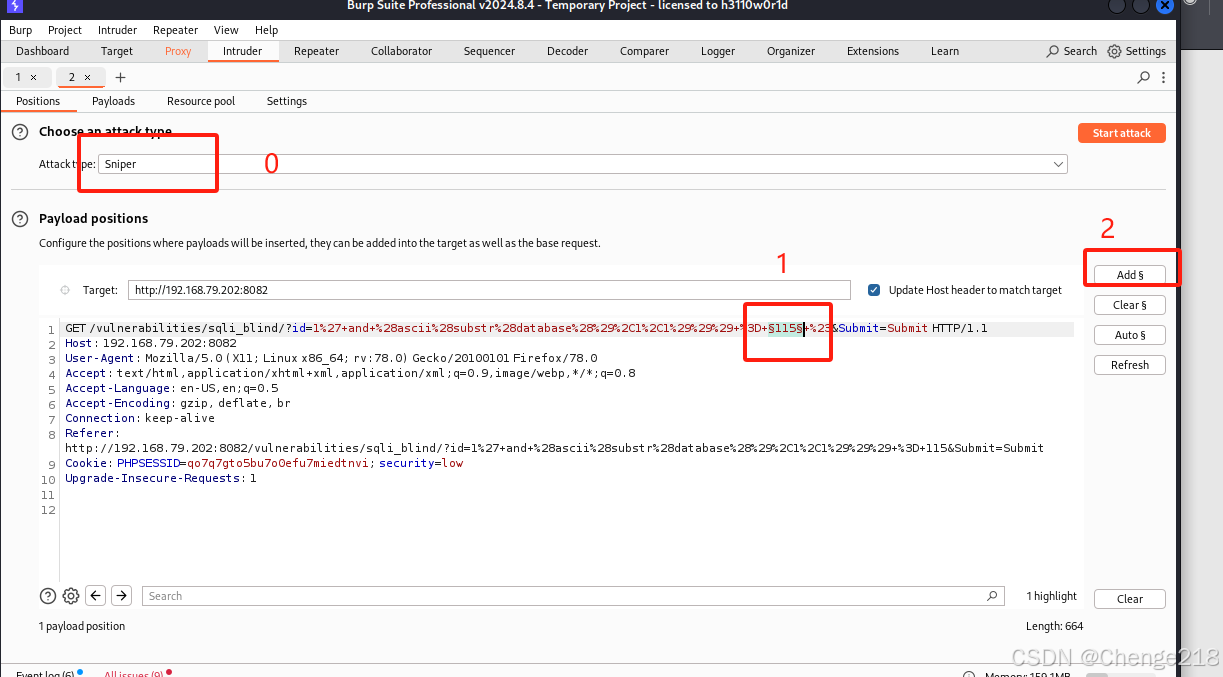This screenshot has width=1223, height=677.
Task: Open the View menu
Action: click(226, 30)
